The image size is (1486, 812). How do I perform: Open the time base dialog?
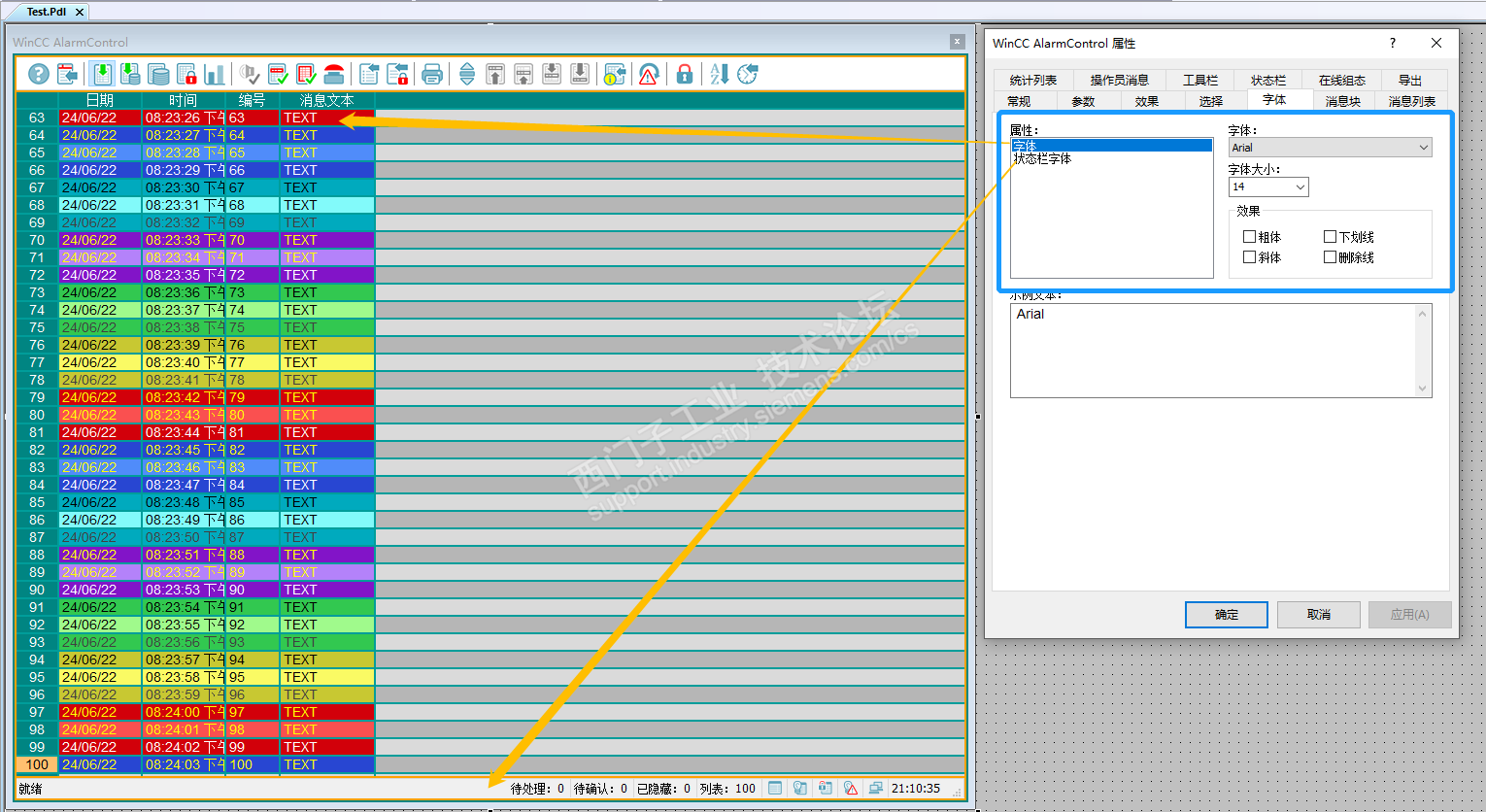pyautogui.click(x=748, y=74)
